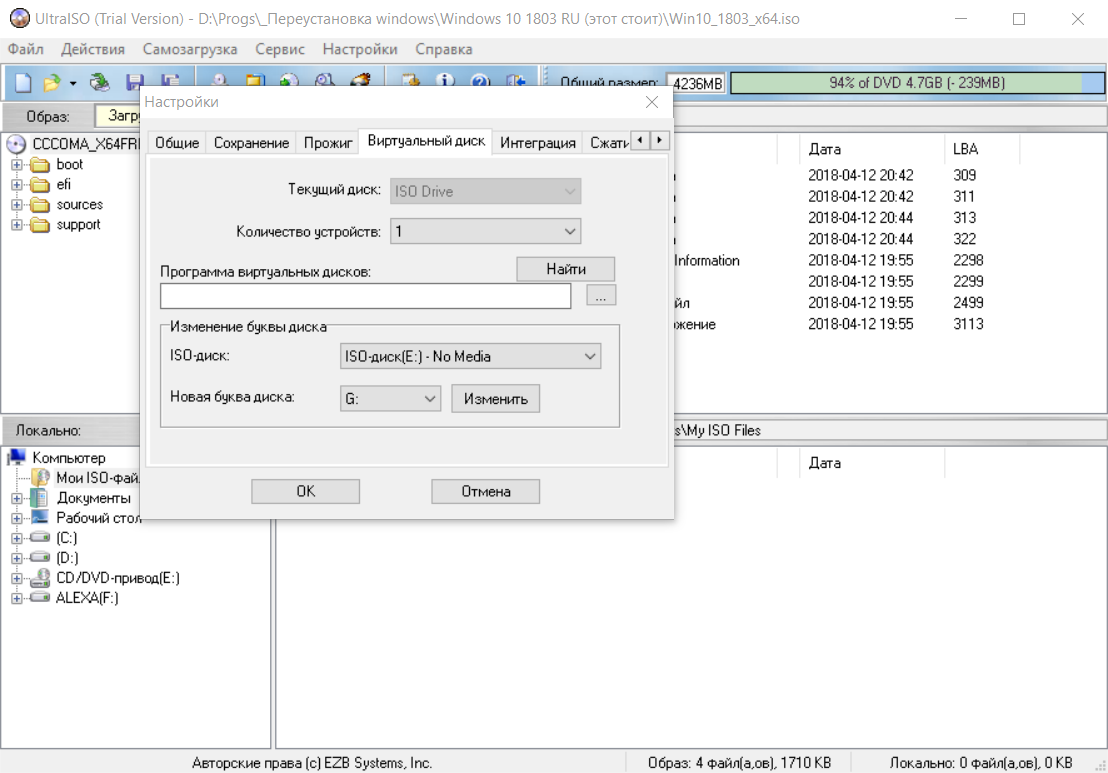Select the Компьютер icon in local tree

(16, 457)
